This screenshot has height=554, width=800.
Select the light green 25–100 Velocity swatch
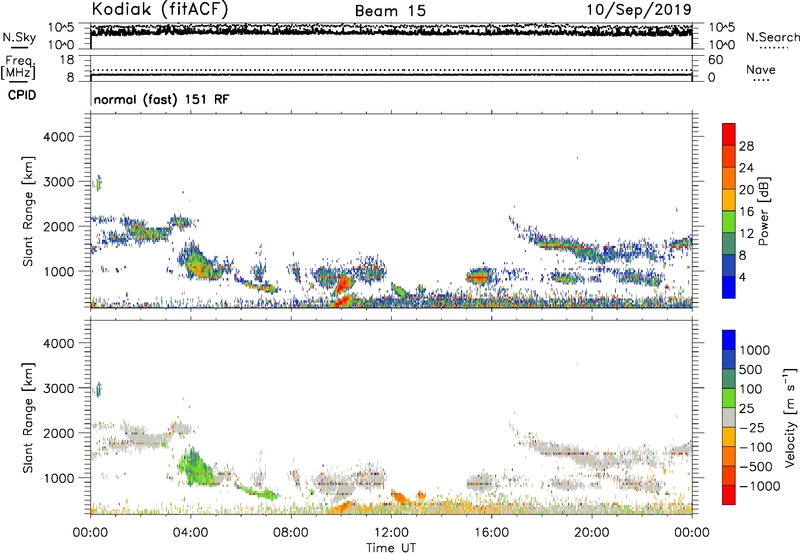729,398
